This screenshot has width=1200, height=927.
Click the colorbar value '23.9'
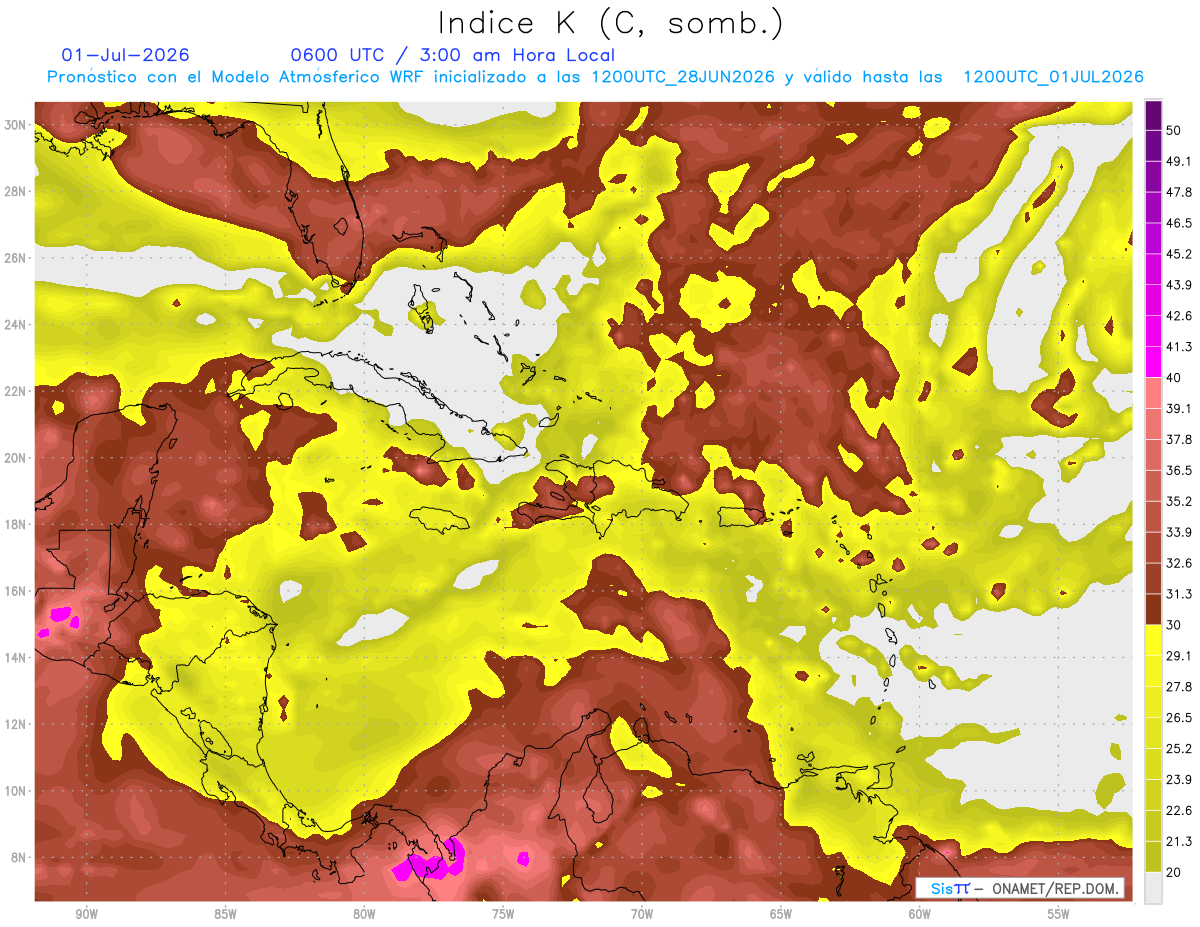(x=1179, y=780)
